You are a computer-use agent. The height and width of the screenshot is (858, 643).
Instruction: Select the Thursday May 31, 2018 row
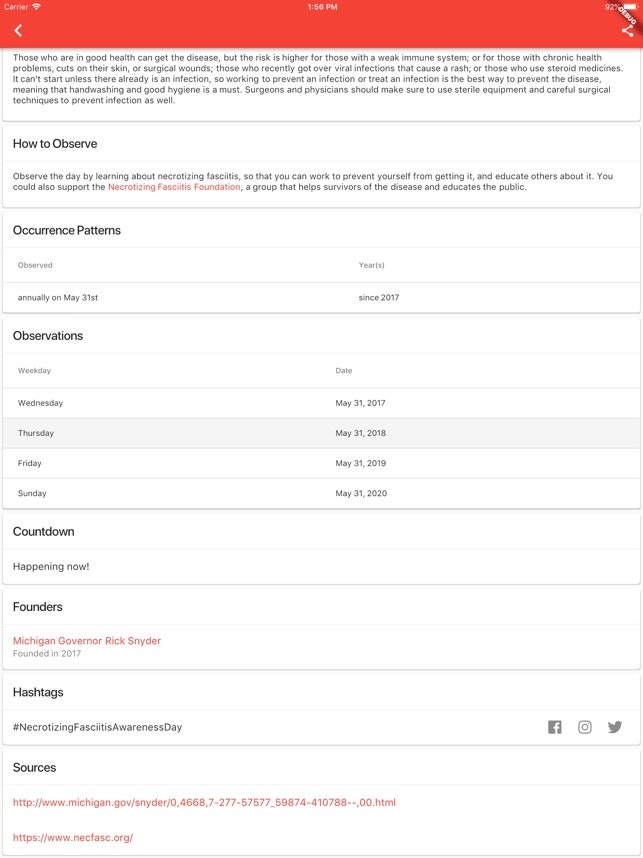pyautogui.click(x=321, y=433)
